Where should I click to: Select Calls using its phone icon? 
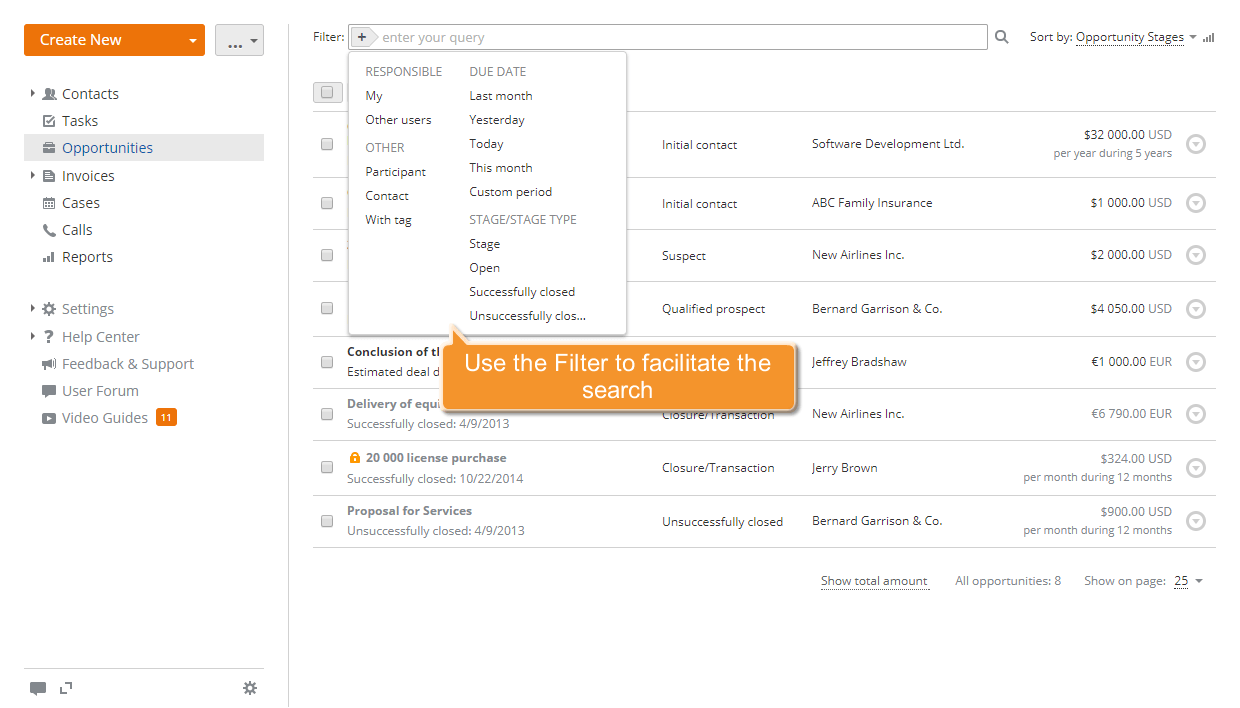point(49,229)
